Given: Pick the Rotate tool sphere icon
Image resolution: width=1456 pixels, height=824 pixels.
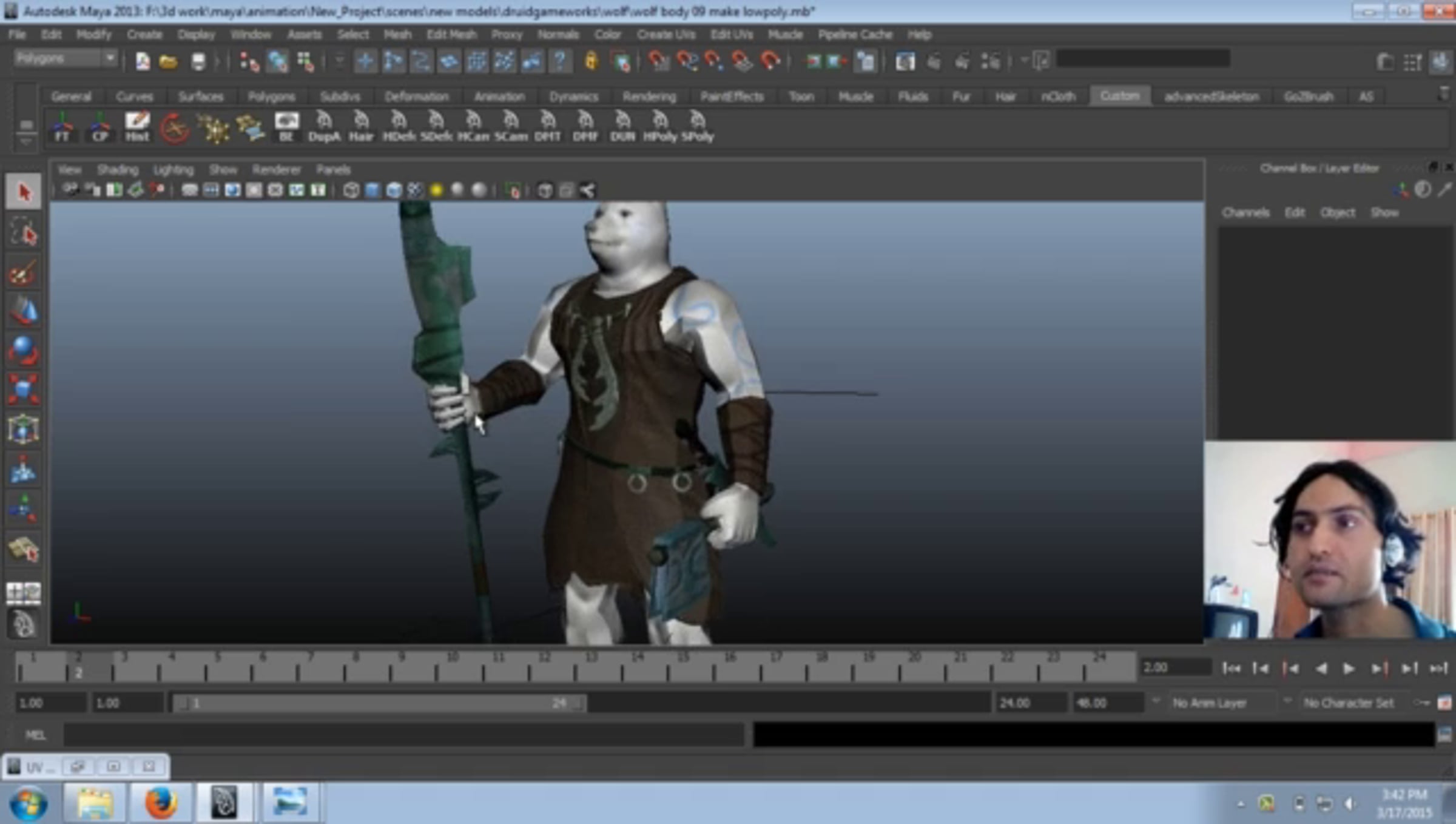Looking at the screenshot, I should (23, 350).
